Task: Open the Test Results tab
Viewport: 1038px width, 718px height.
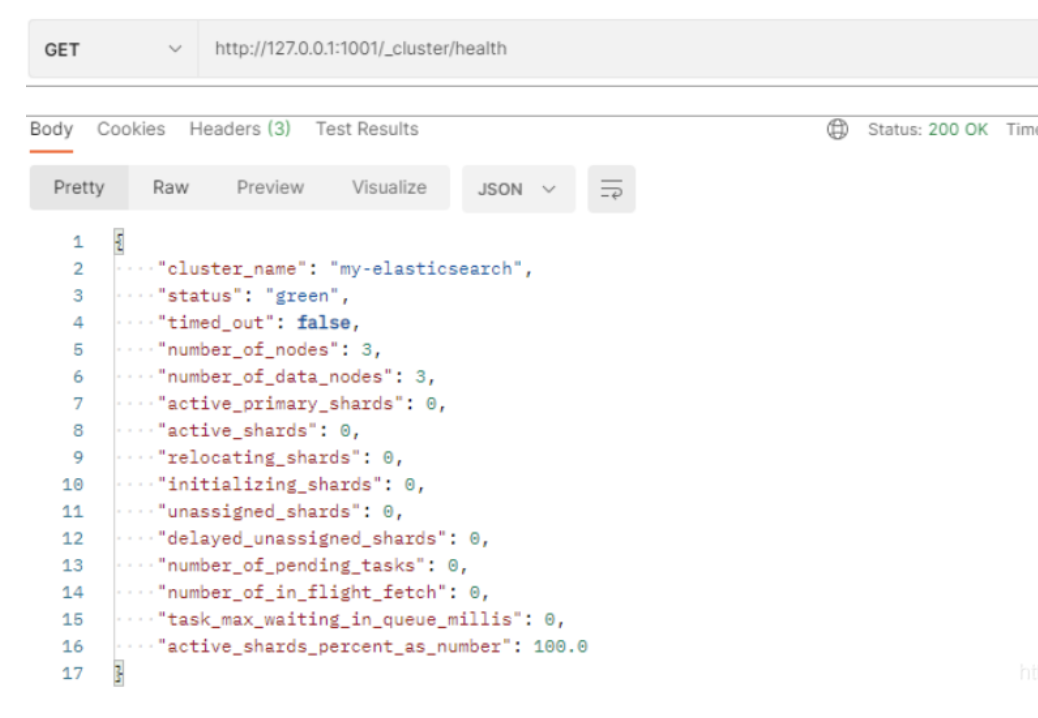Action: tap(367, 129)
